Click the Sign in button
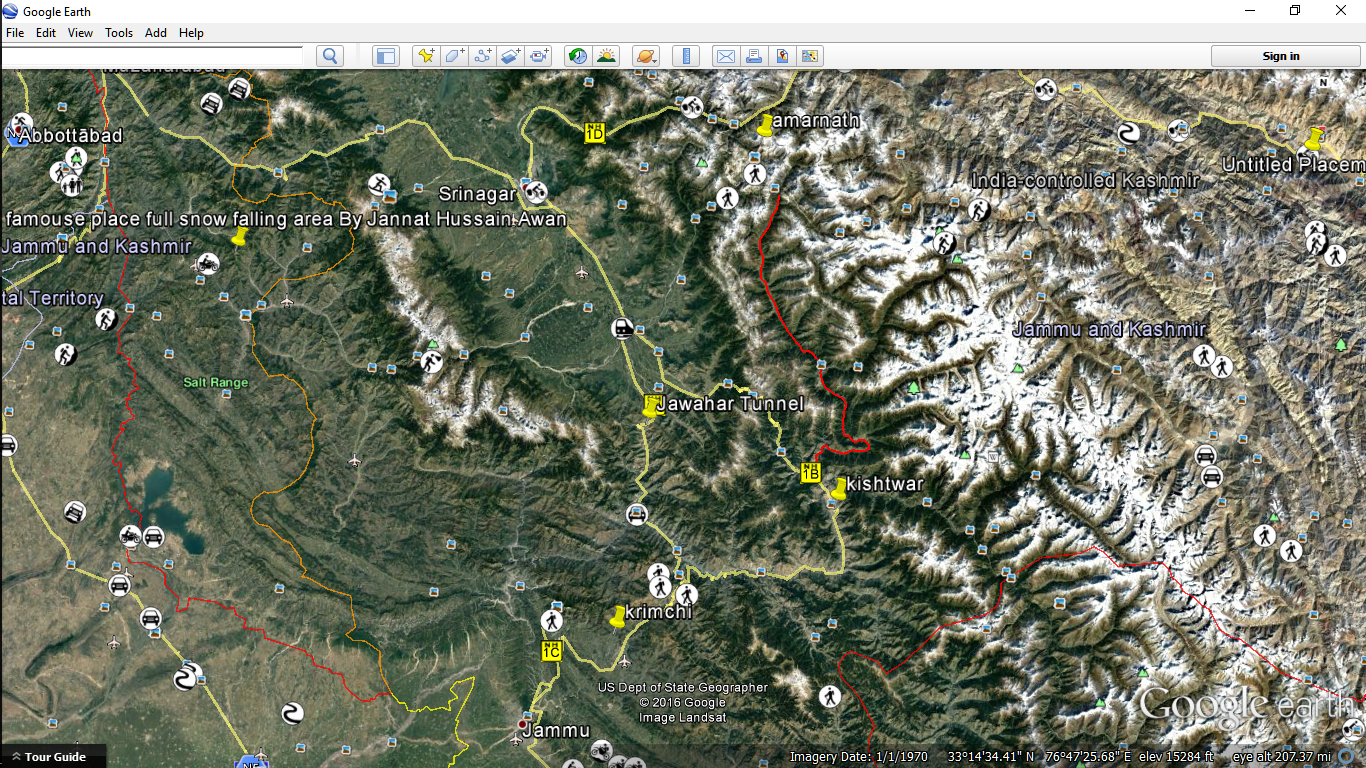Image resolution: width=1366 pixels, height=768 pixels. tap(1280, 56)
